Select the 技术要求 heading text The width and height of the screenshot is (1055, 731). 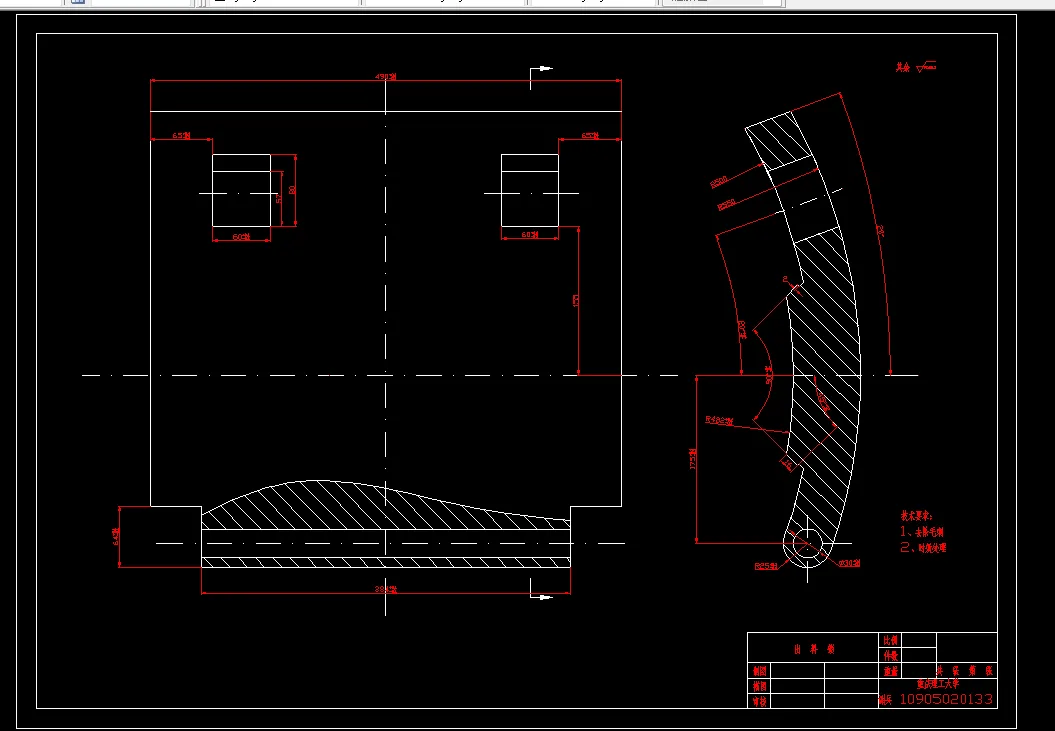pos(916,516)
